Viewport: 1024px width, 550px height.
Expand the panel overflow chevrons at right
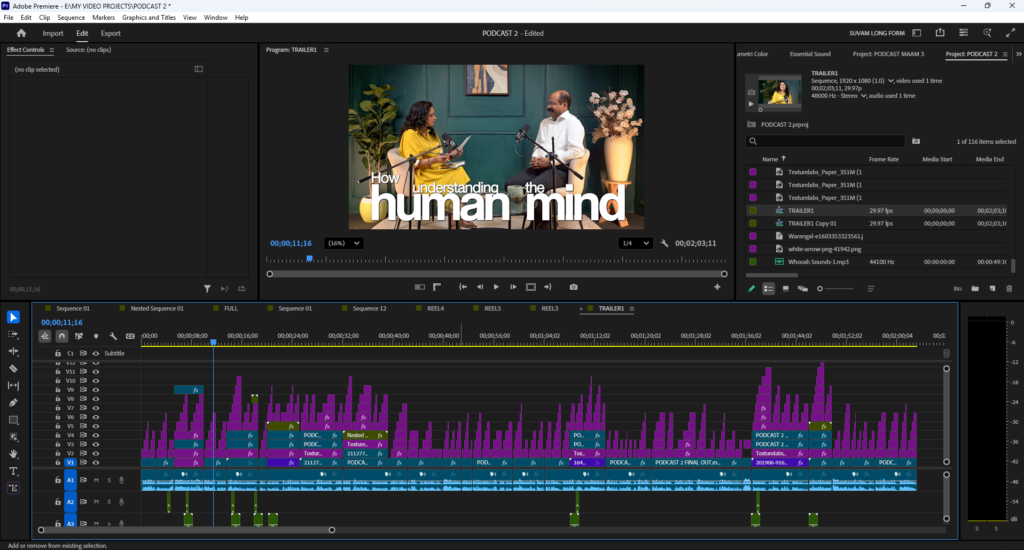click(x=1018, y=54)
